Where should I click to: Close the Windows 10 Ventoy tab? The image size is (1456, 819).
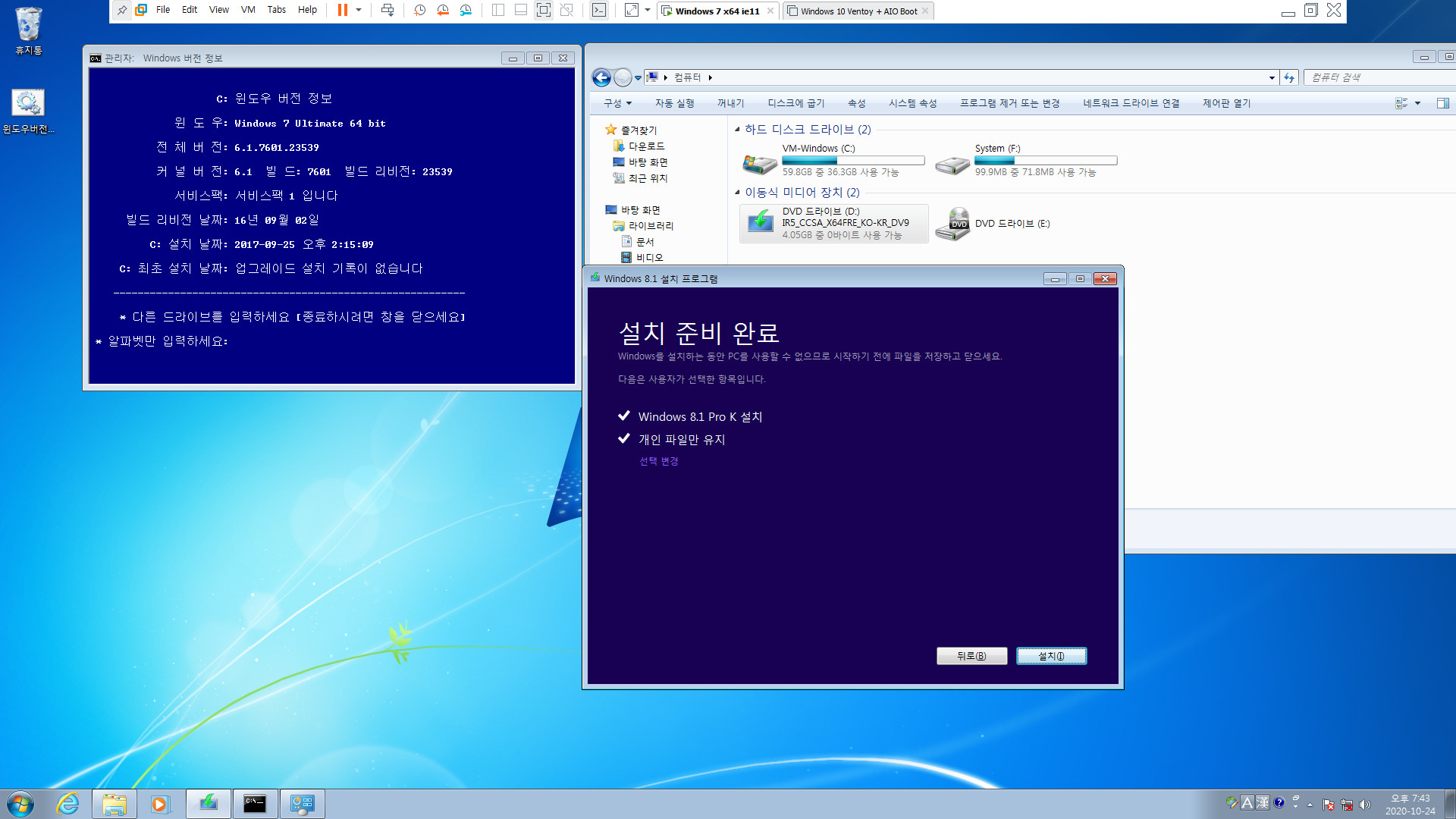click(x=925, y=11)
